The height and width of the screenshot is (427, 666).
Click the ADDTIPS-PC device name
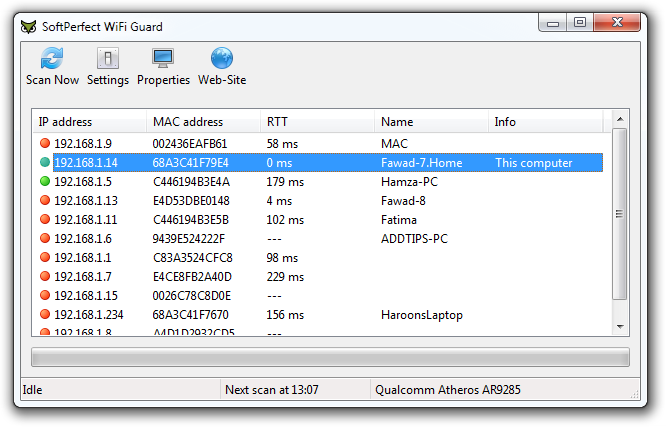click(x=414, y=239)
